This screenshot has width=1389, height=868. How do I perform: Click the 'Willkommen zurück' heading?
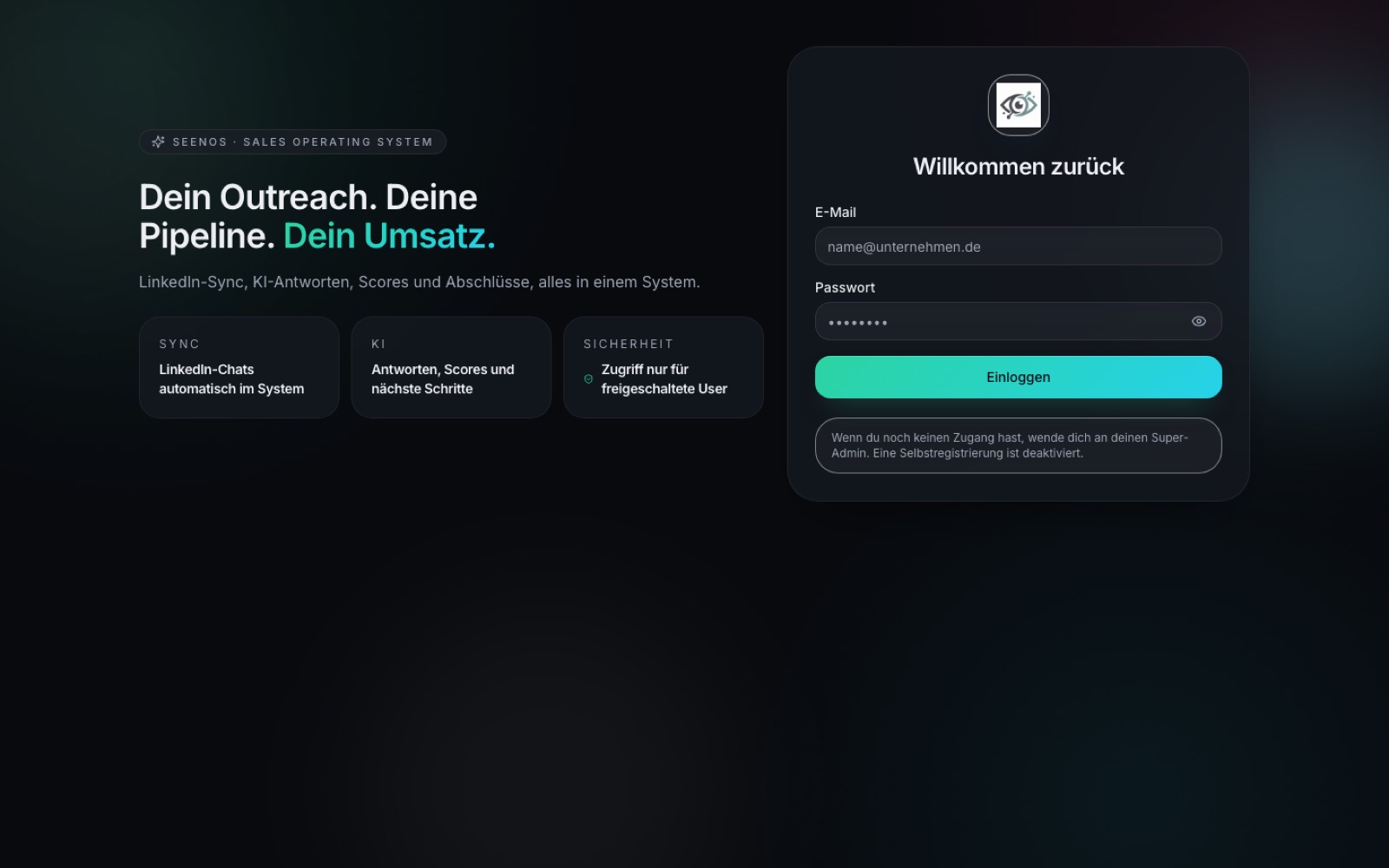(1018, 167)
